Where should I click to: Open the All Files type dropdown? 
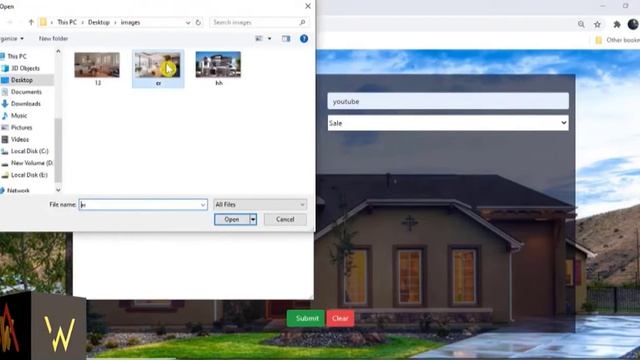(260, 204)
